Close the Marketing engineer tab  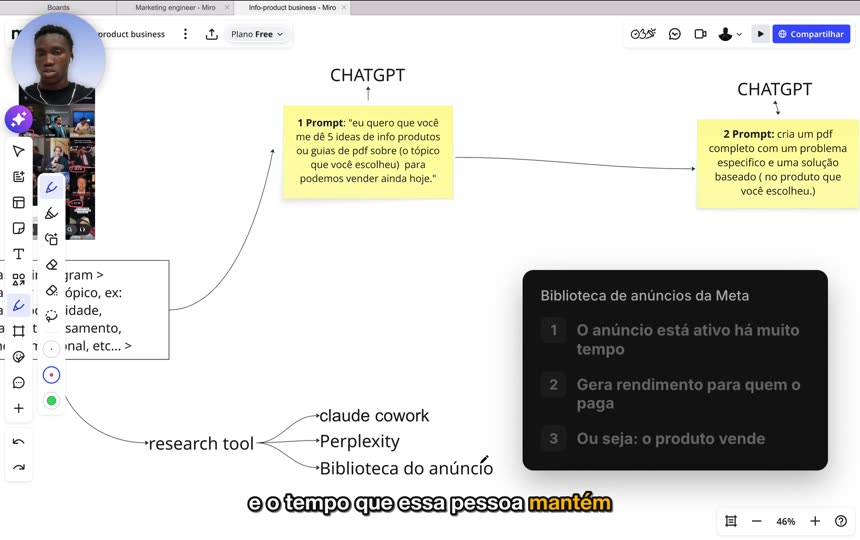click(x=227, y=8)
